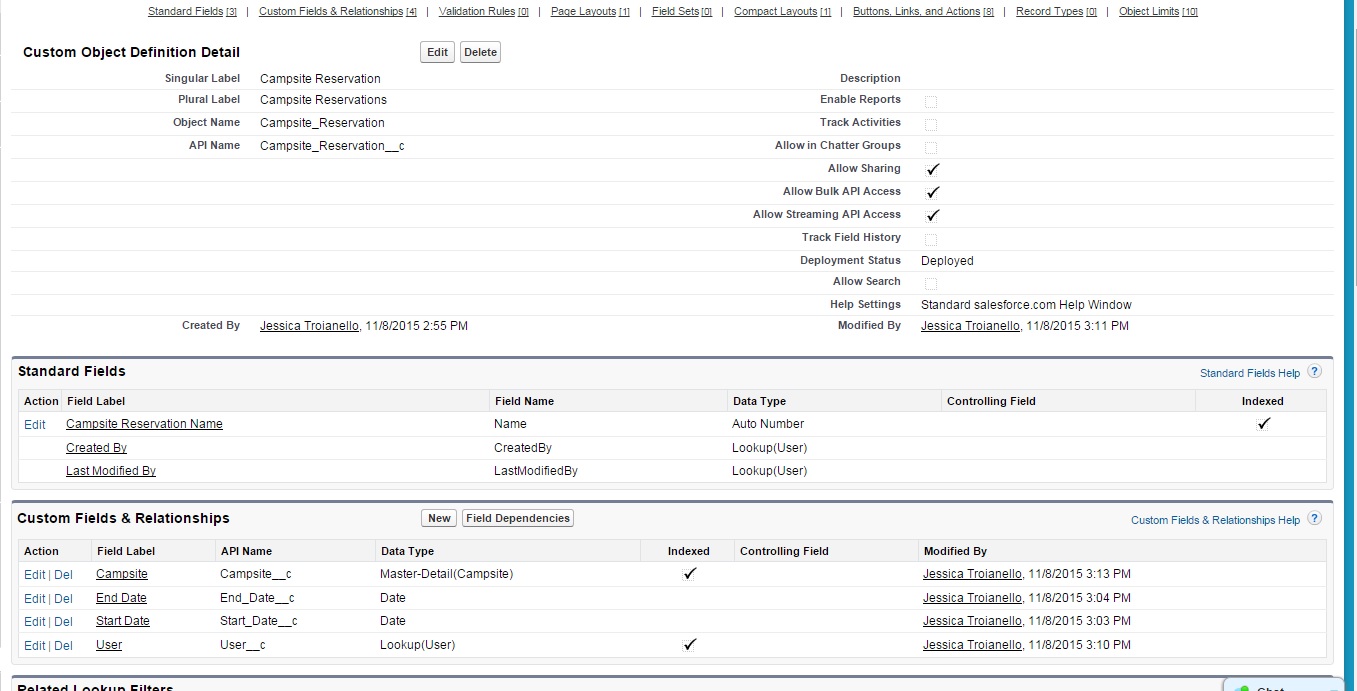The image size is (1357, 691).
Task: Open Jessica Troianello link in Campsite row
Action: 972,574
